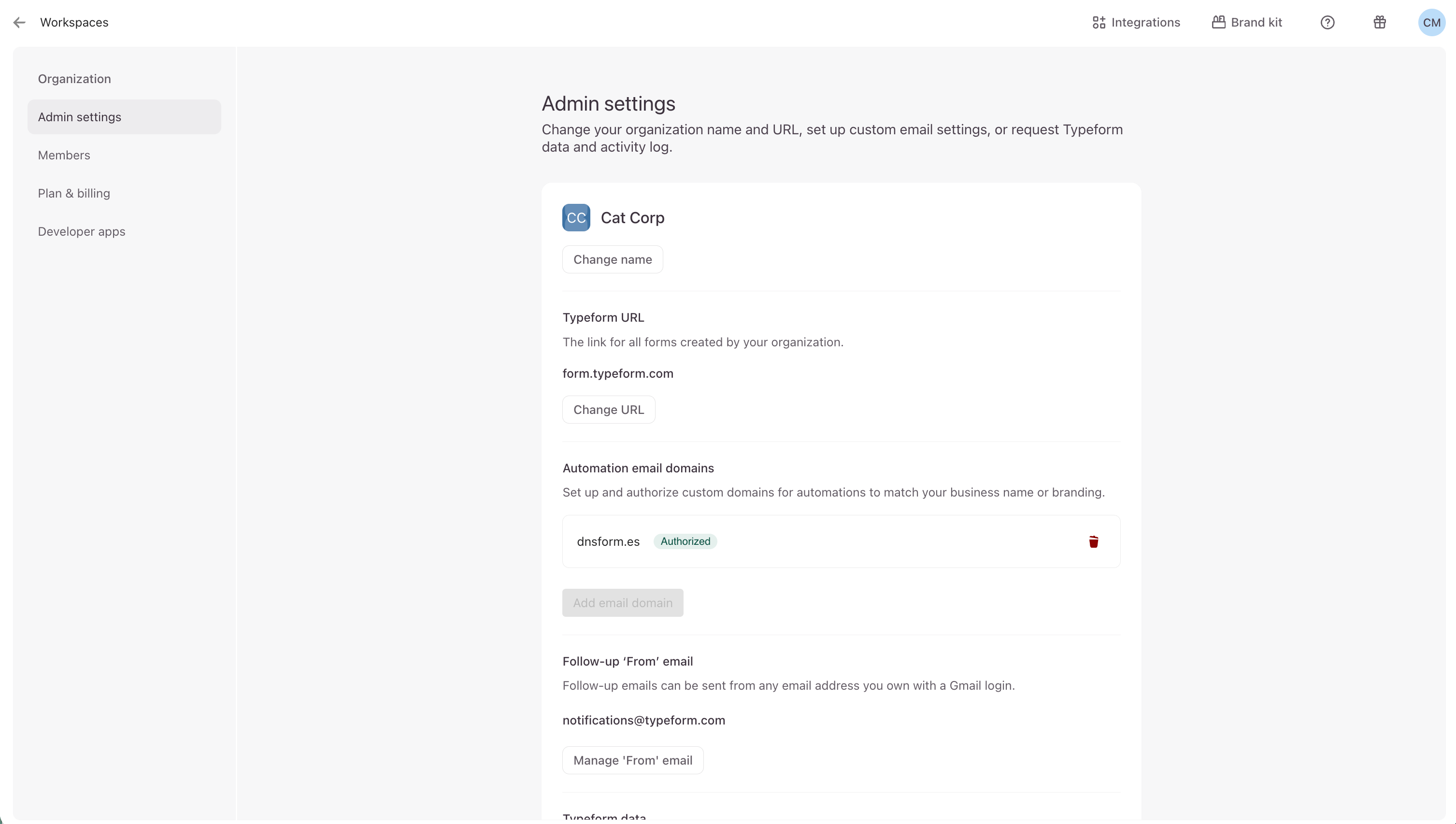Navigate to Plan & billing
Viewport: 1456px width, 824px height.
(x=73, y=194)
